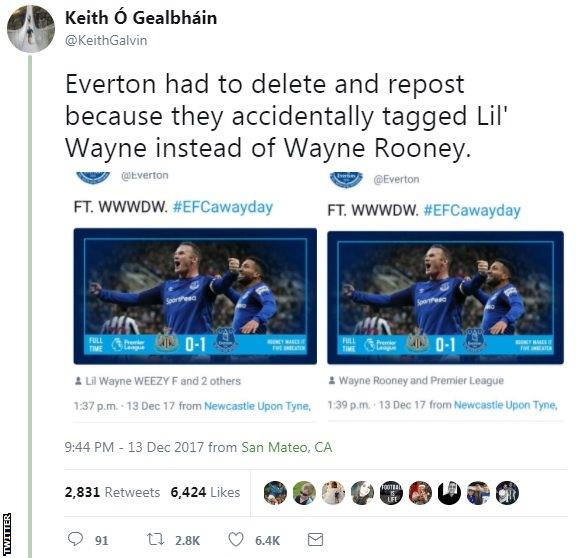Open the left #EFCawayday hashtag
Image resolution: width=576 pixels, height=558 pixels.
(223, 207)
